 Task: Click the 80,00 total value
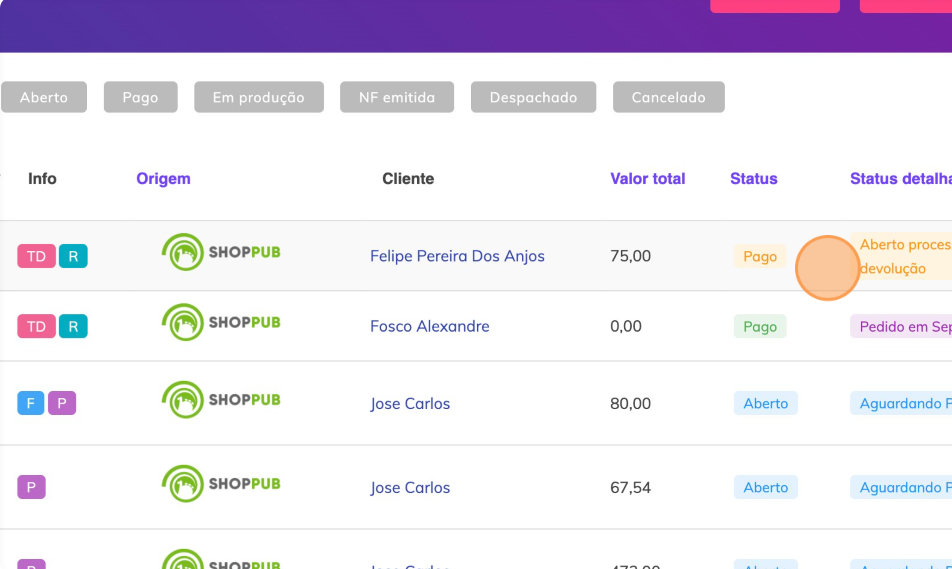[x=630, y=403]
